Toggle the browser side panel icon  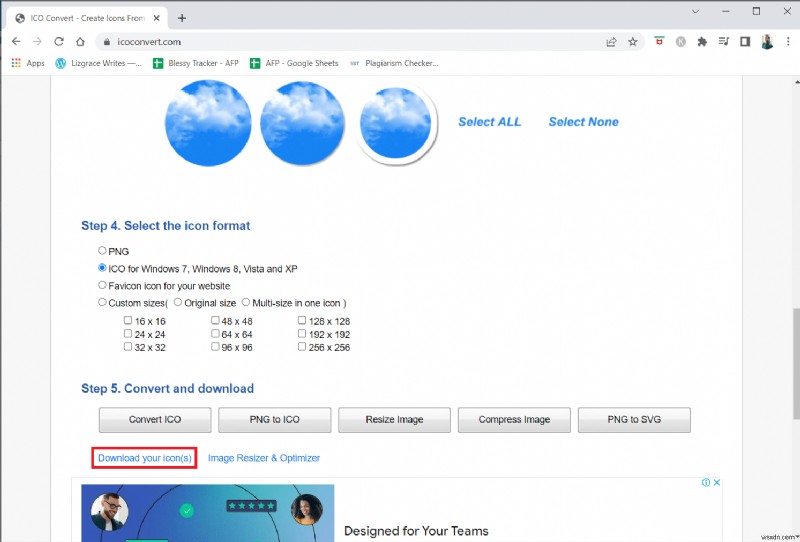point(745,42)
